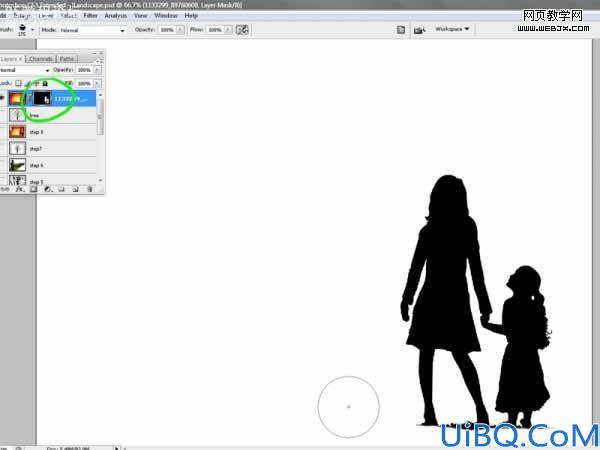Create new adjustment layer icon
Screen dimensions: 600x450
click(x=48, y=189)
